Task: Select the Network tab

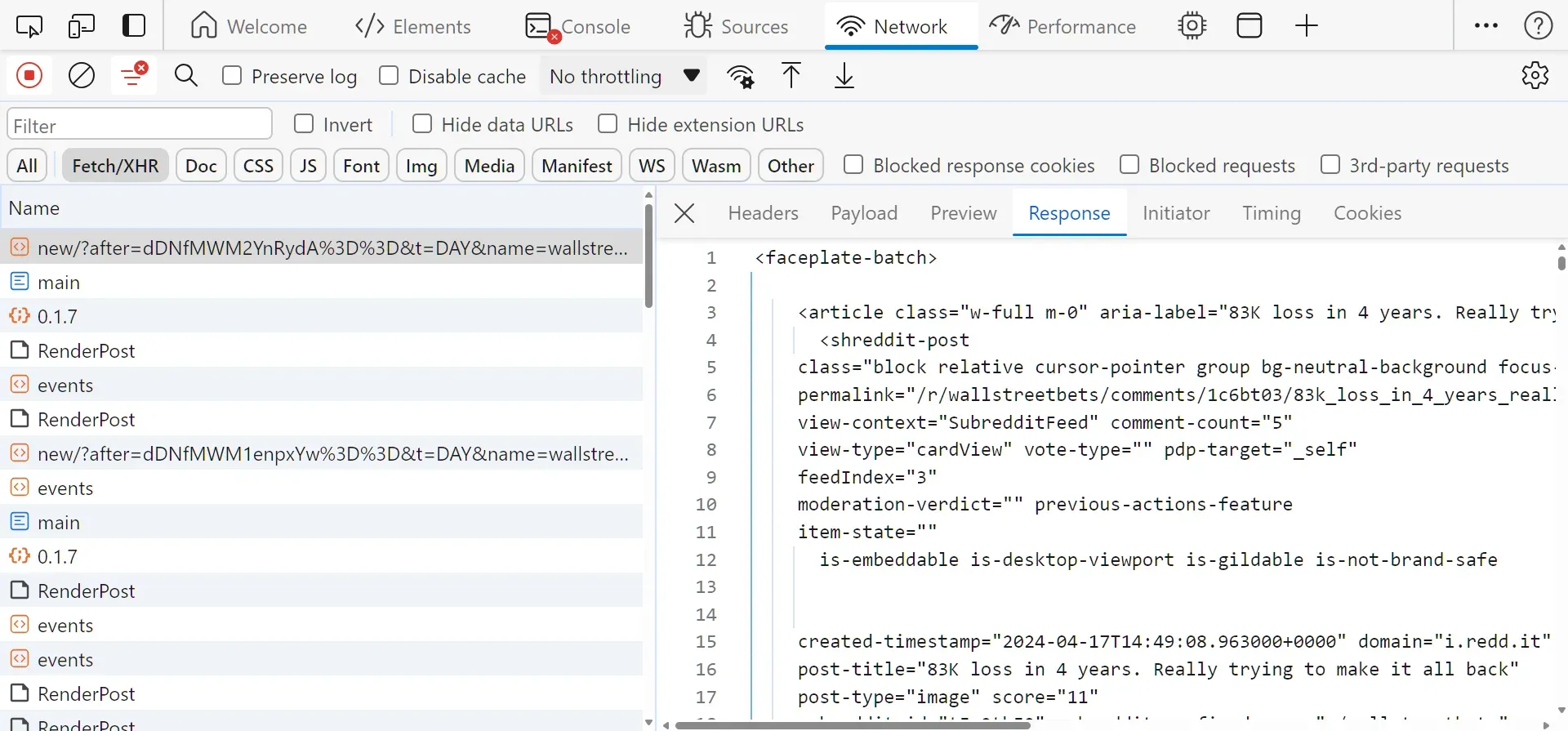Action: [x=901, y=26]
